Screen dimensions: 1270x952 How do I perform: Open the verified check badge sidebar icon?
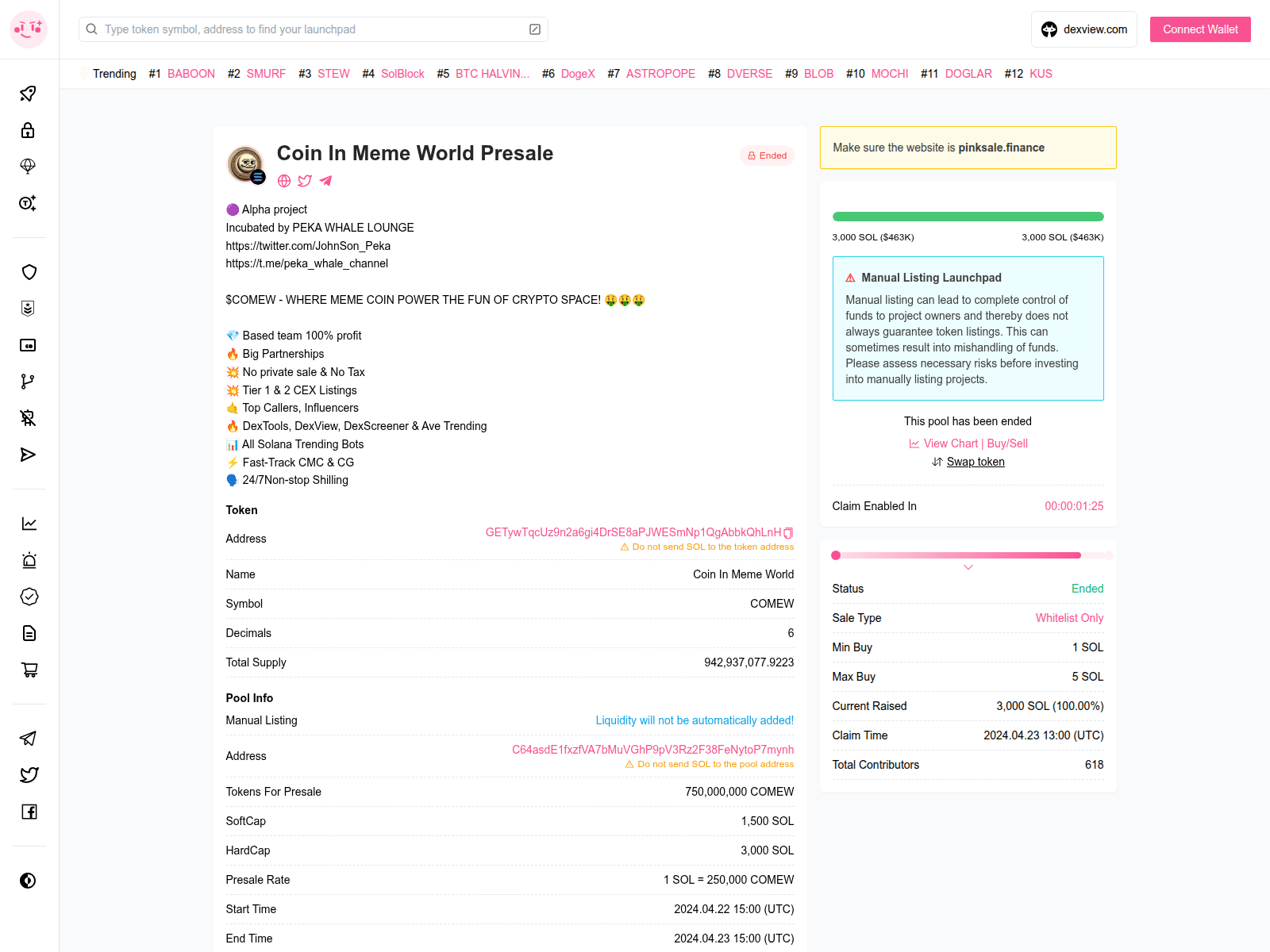tap(29, 597)
